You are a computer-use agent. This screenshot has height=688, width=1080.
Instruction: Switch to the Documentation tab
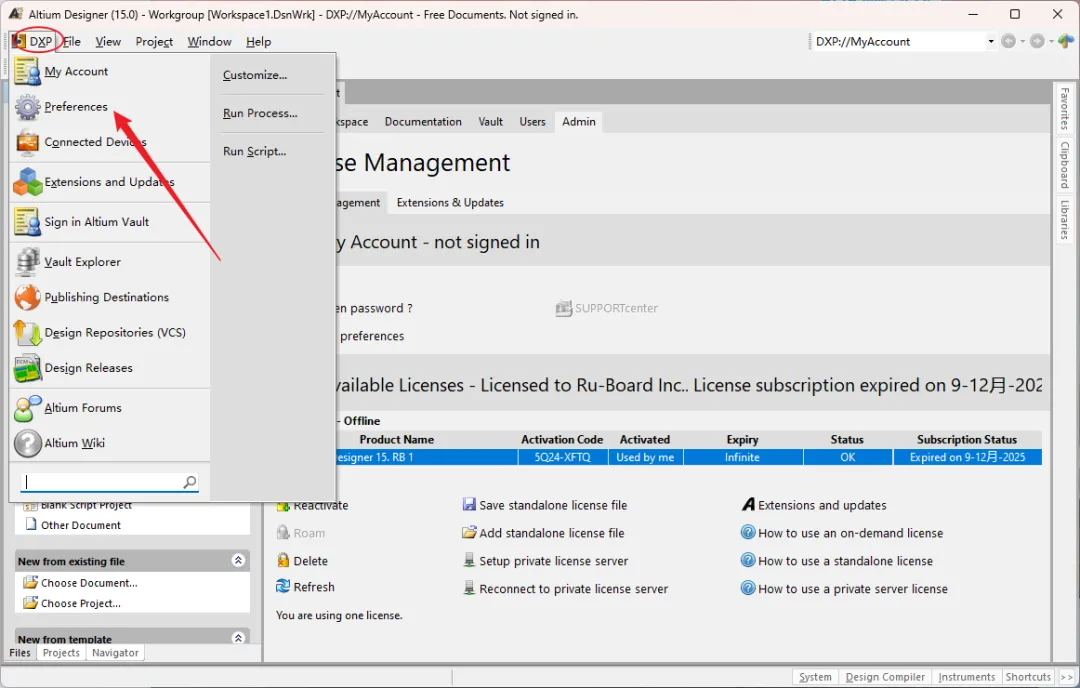tap(423, 122)
